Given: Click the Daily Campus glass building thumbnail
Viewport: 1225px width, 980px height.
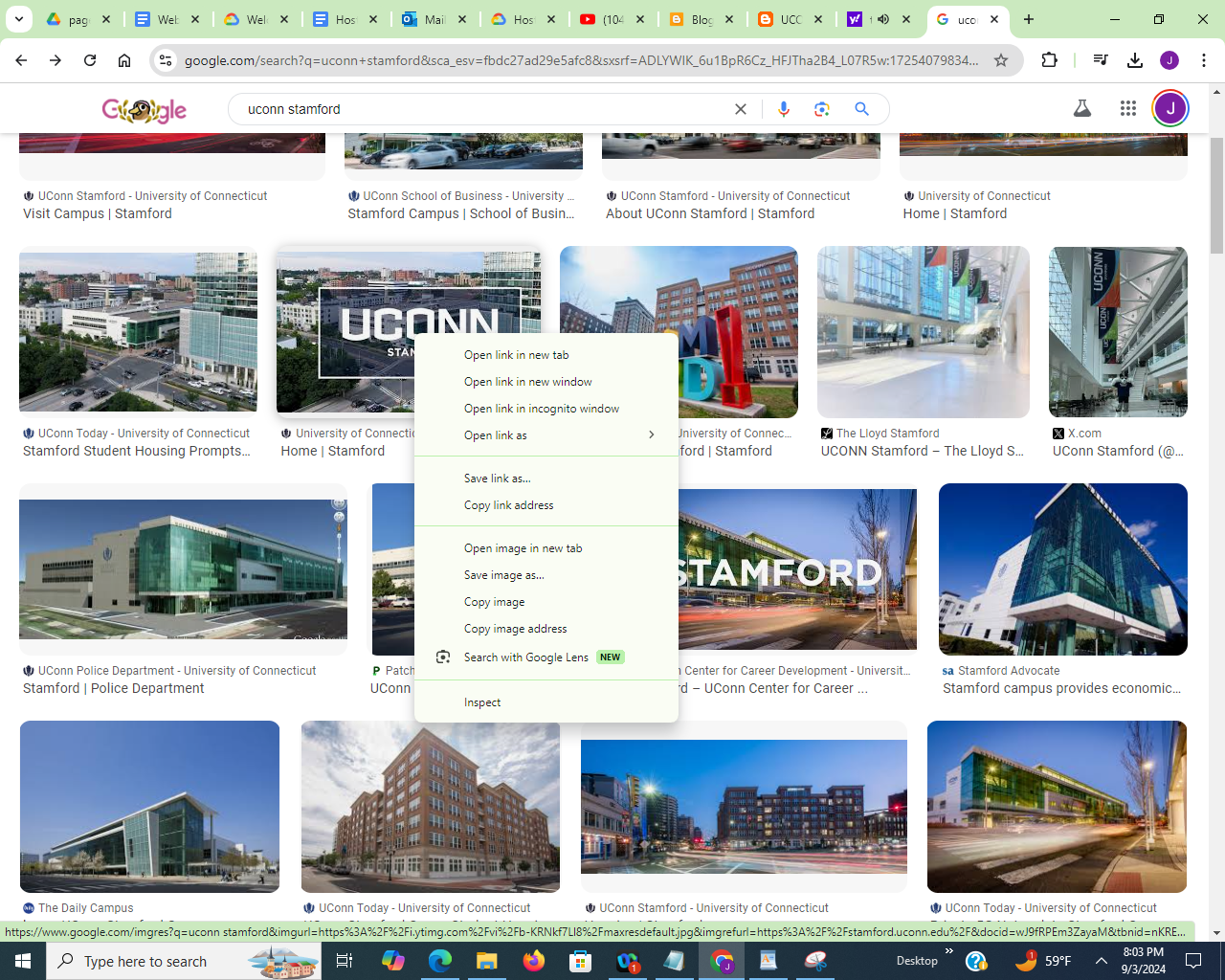Looking at the screenshot, I should 149,807.
